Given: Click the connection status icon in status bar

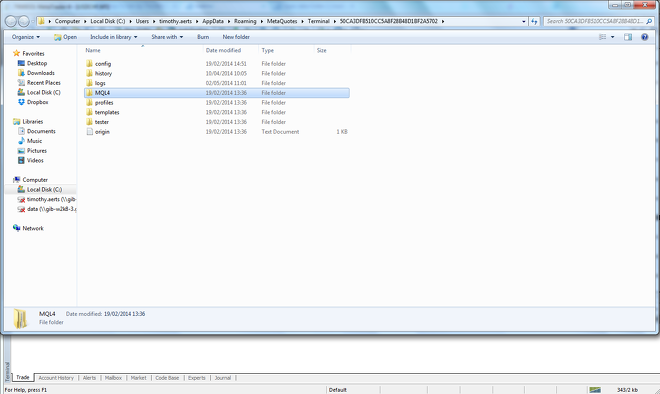Looking at the screenshot, I should click(595, 390).
